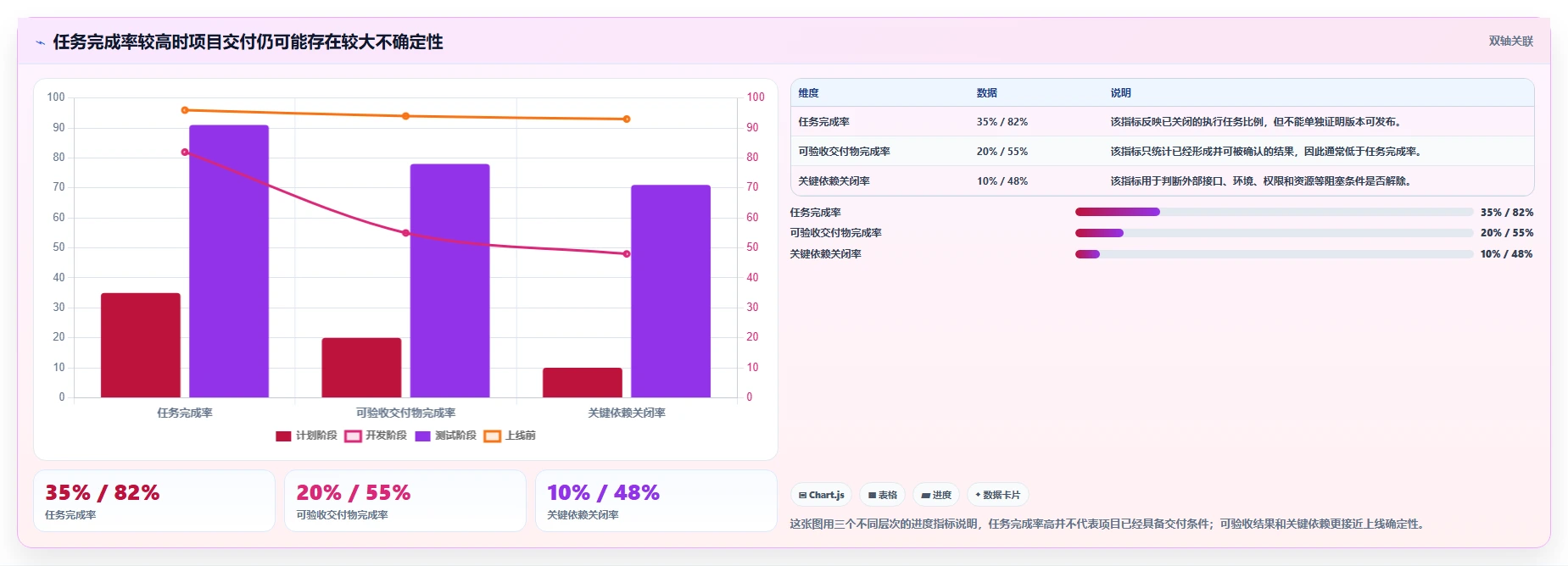Click the 可验收交付物完成率 label in progress list
The height and width of the screenshot is (566, 1568).
[836, 233]
